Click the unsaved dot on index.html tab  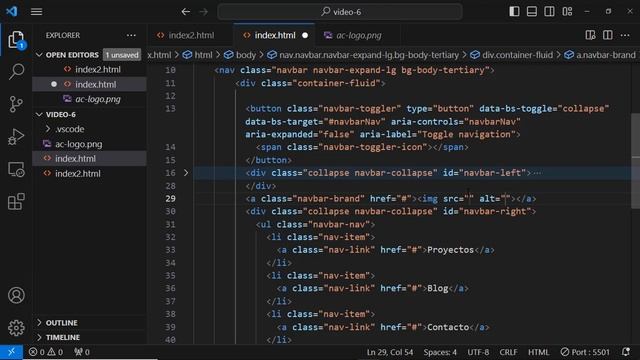coord(305,36)
